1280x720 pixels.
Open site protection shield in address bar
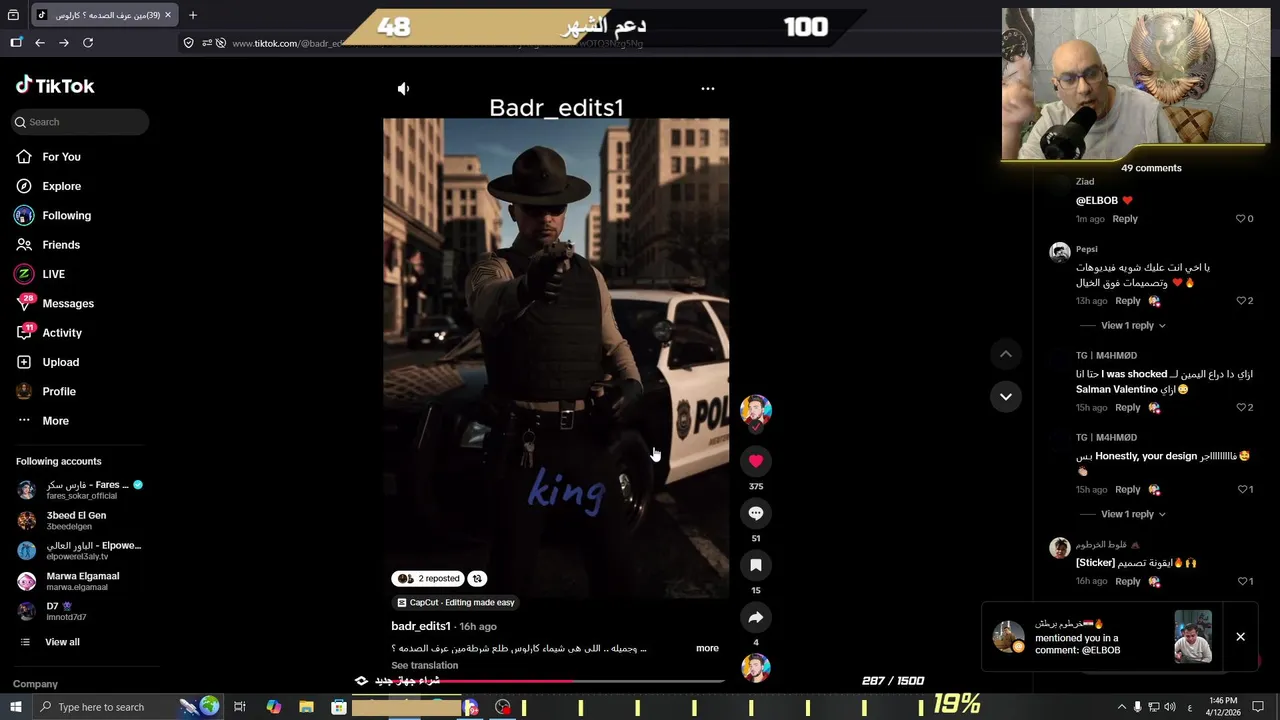[x=188, y=43]
